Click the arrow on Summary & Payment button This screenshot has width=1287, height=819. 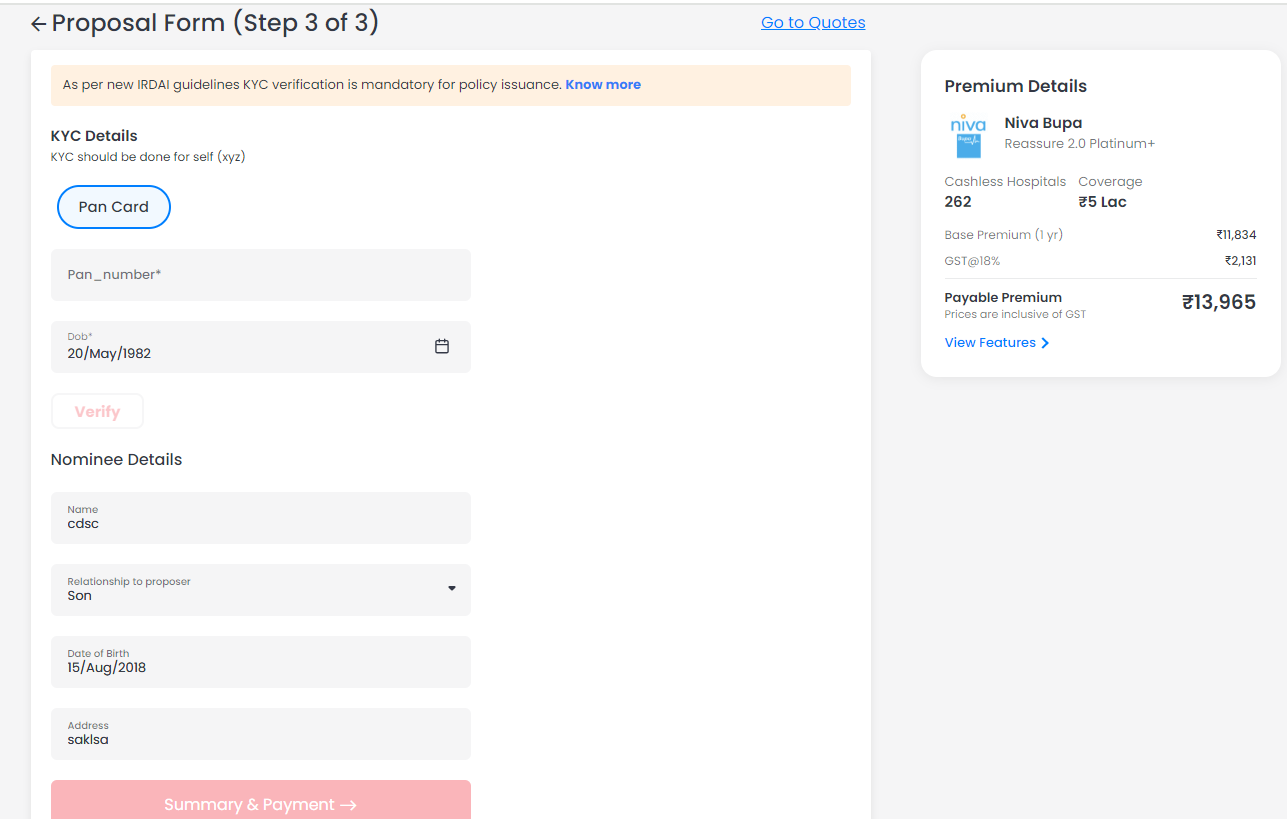(x=348, y=805)
